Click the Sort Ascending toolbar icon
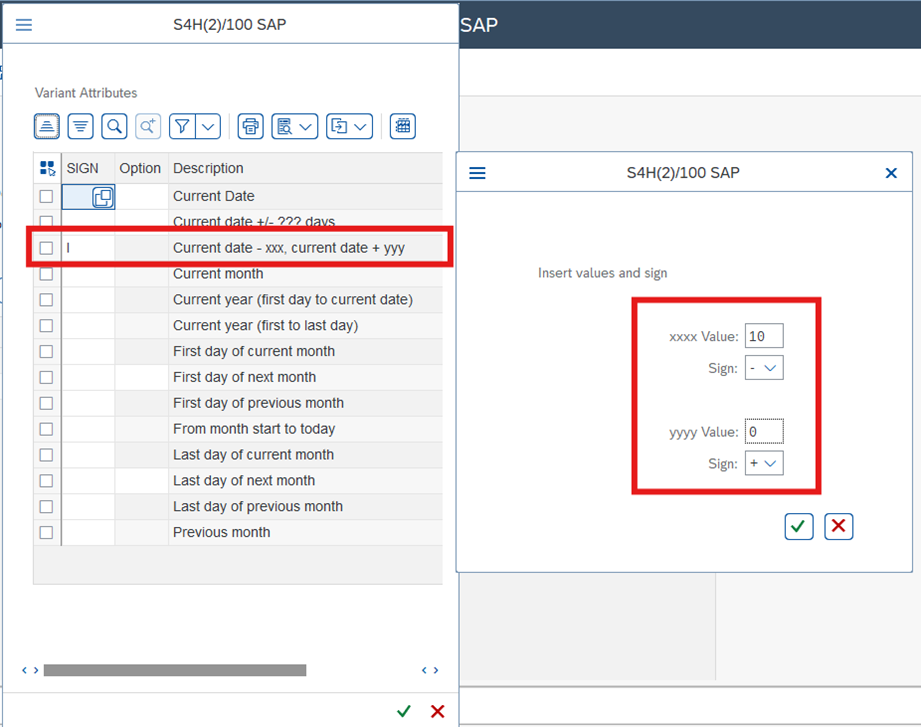921x727 pixels. [x=47, y=126]
